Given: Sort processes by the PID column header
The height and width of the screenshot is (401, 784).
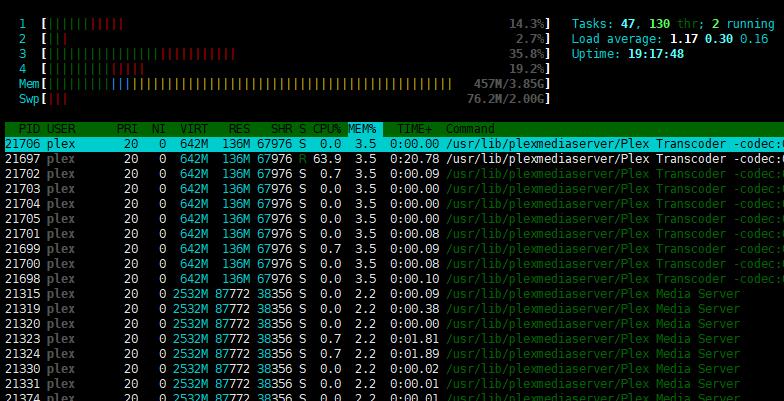Looking at the screenshot, I should [30, 129].
